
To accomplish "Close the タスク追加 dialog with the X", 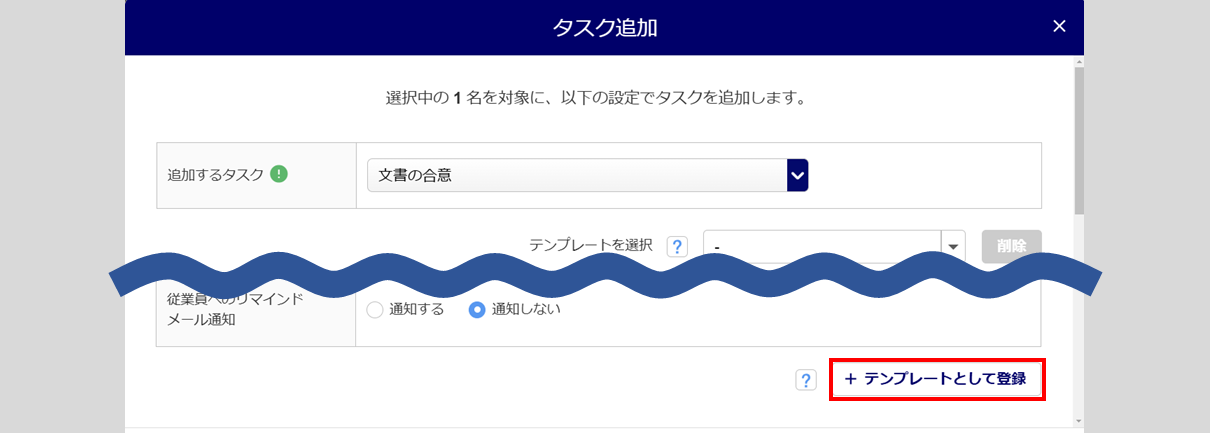I will click(1059, 27).
